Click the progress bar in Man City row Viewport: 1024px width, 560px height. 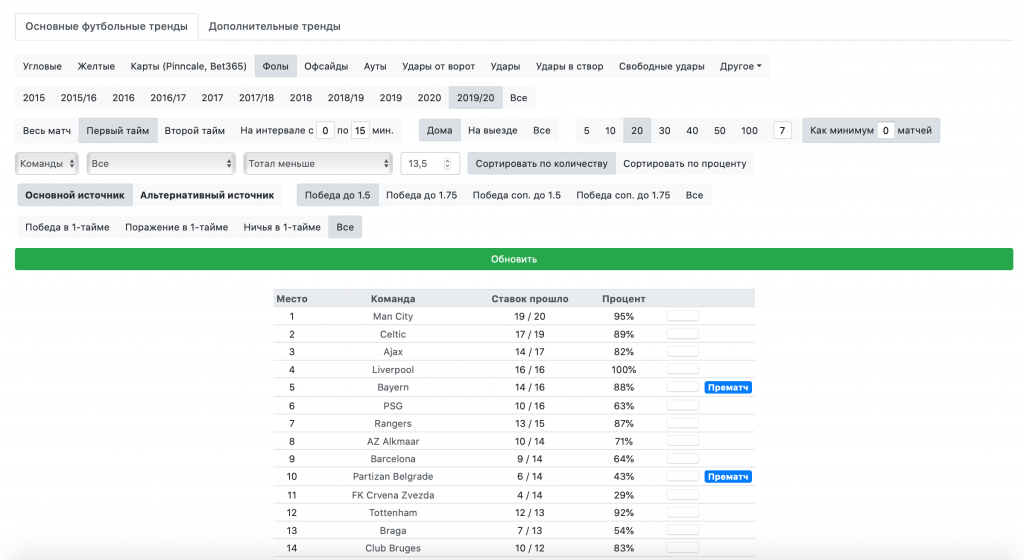[683, 316]
